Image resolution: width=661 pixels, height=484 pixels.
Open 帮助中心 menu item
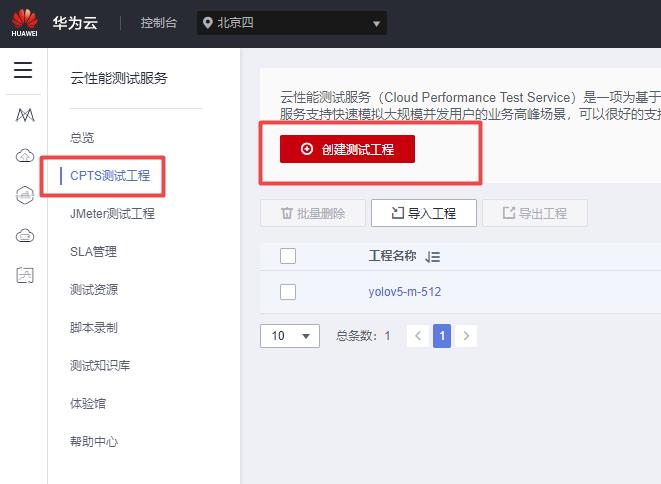(x=94, y=441)
